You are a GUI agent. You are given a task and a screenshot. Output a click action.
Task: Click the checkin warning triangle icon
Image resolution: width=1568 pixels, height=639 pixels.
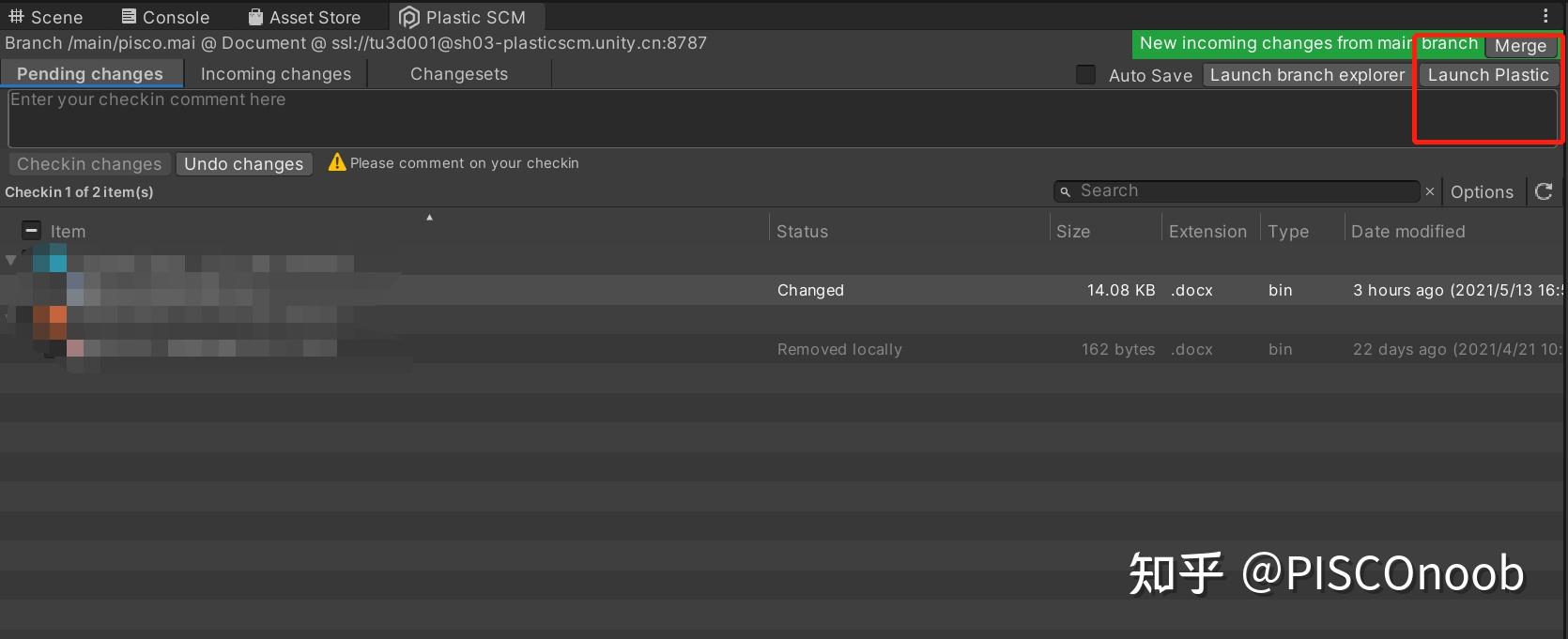pos(336,162)
